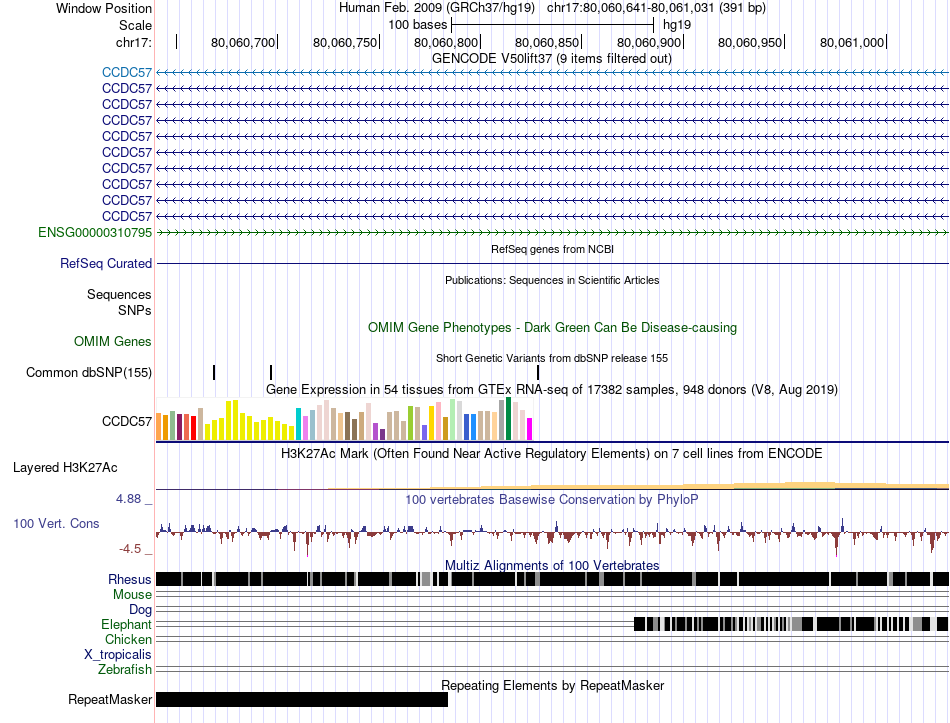Click the 'chr17:' ruler label
950x723 pixels.
pos(134,42)
